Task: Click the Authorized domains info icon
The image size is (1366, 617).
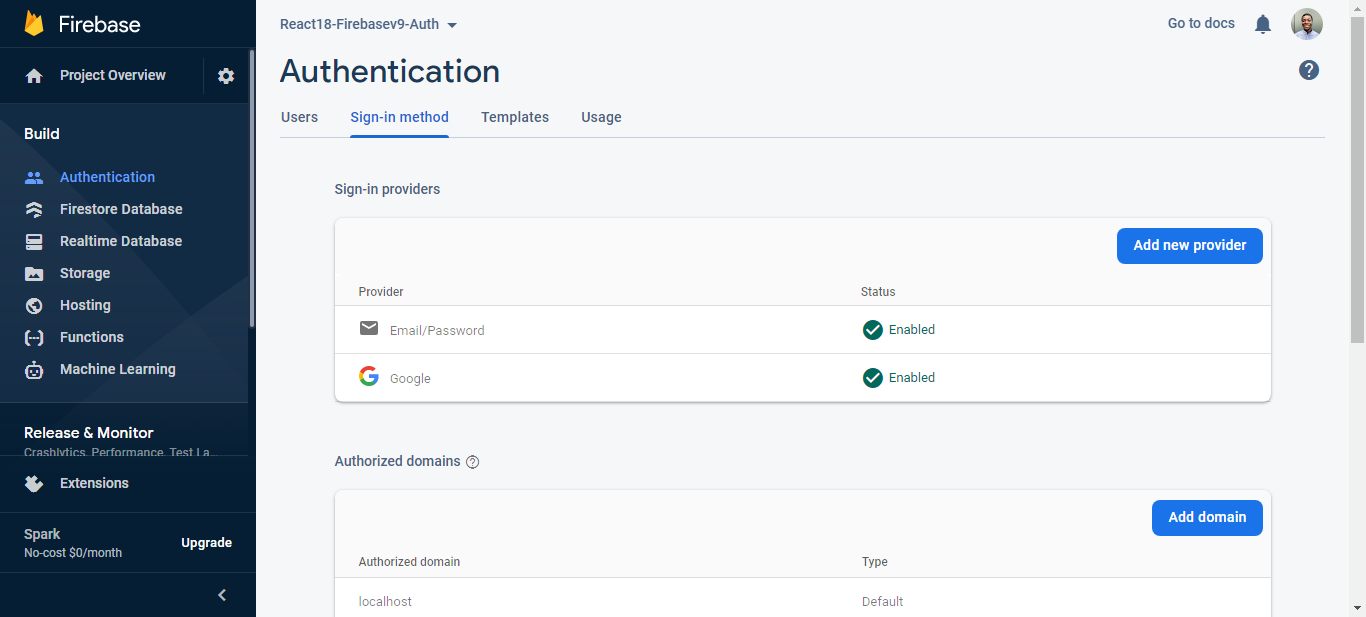Action: [473, 462]
